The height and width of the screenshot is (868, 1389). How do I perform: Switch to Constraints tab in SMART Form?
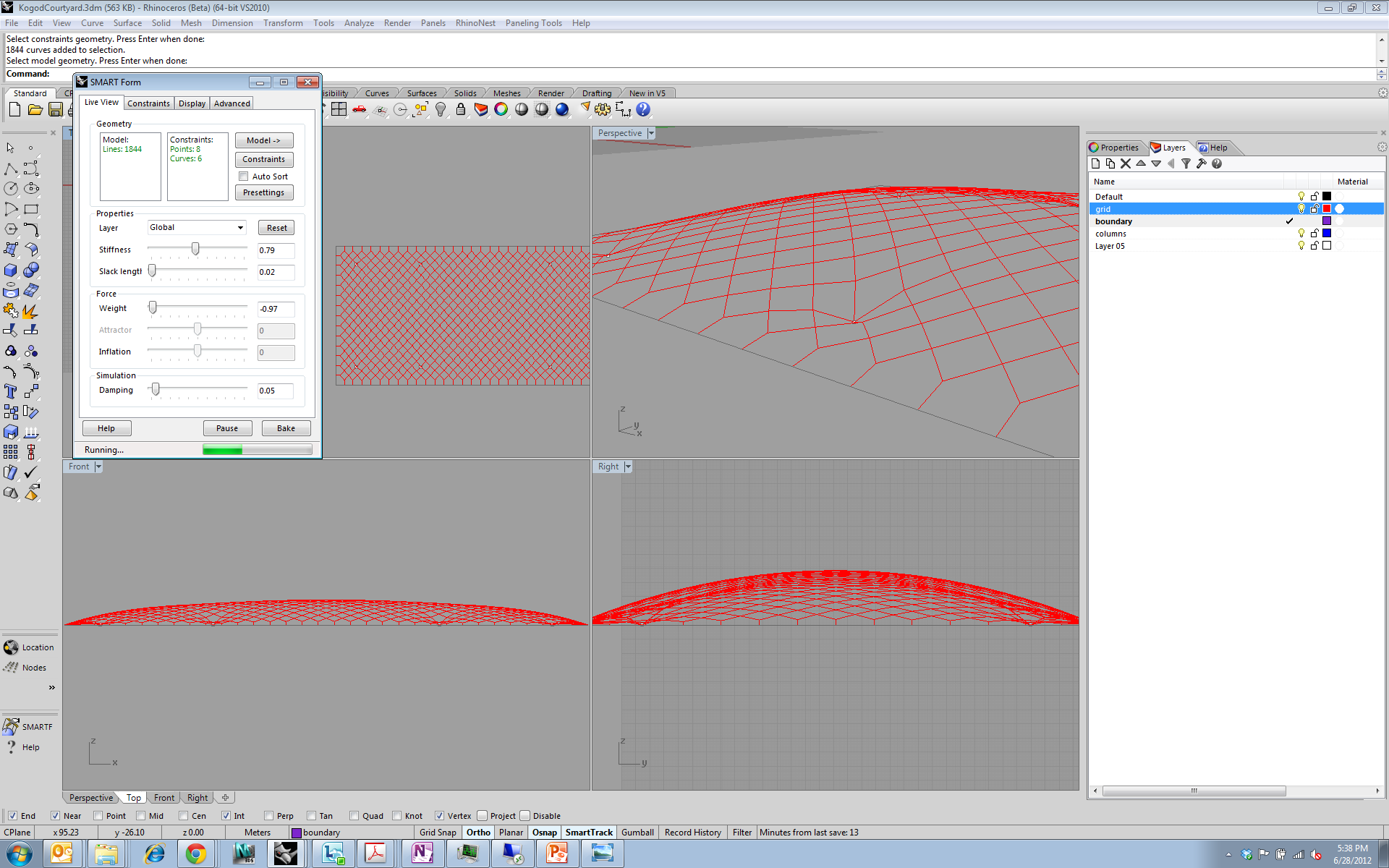tap(148, 103)
